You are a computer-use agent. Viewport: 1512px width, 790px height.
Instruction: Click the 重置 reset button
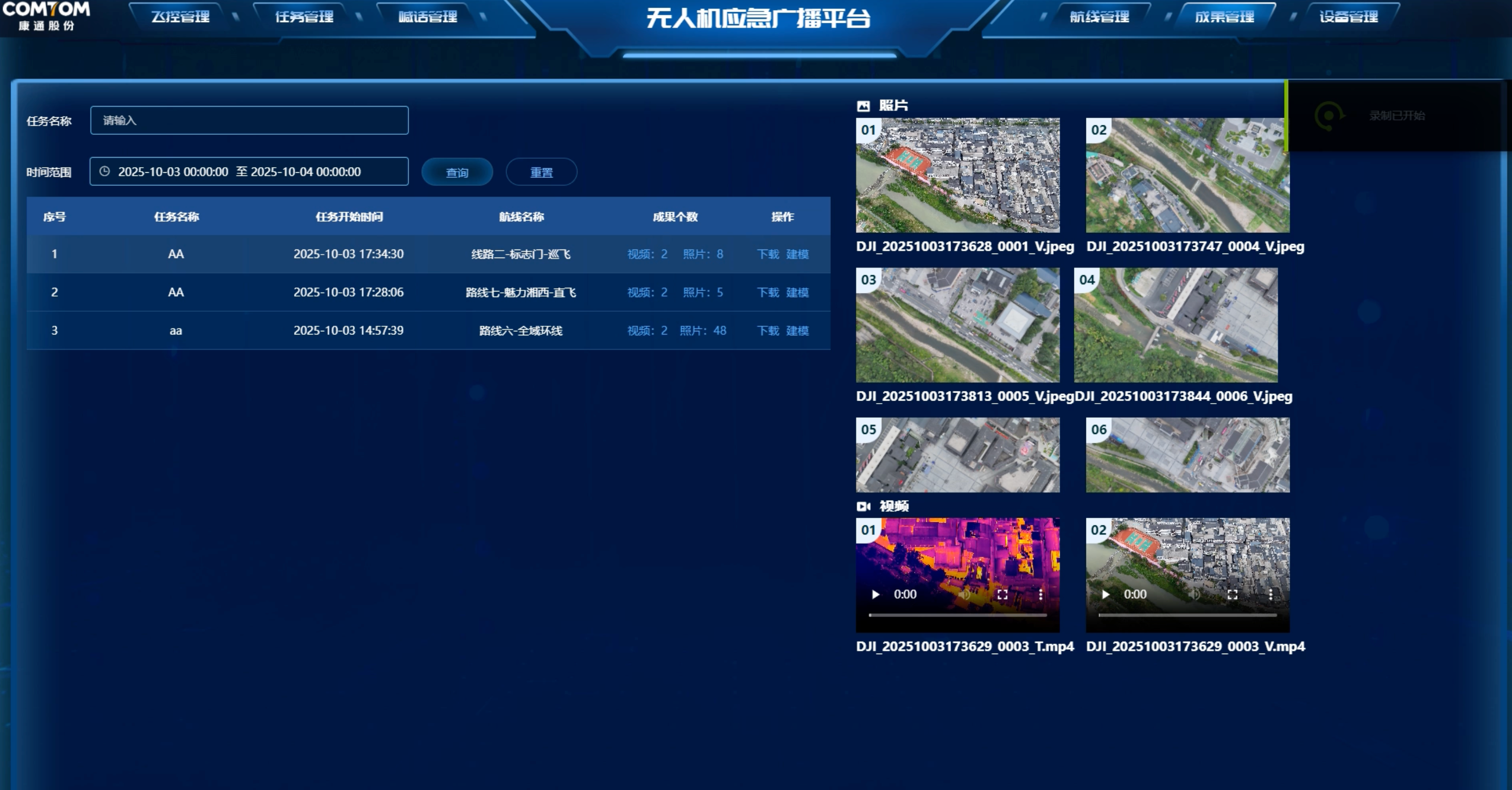[541, 172]
